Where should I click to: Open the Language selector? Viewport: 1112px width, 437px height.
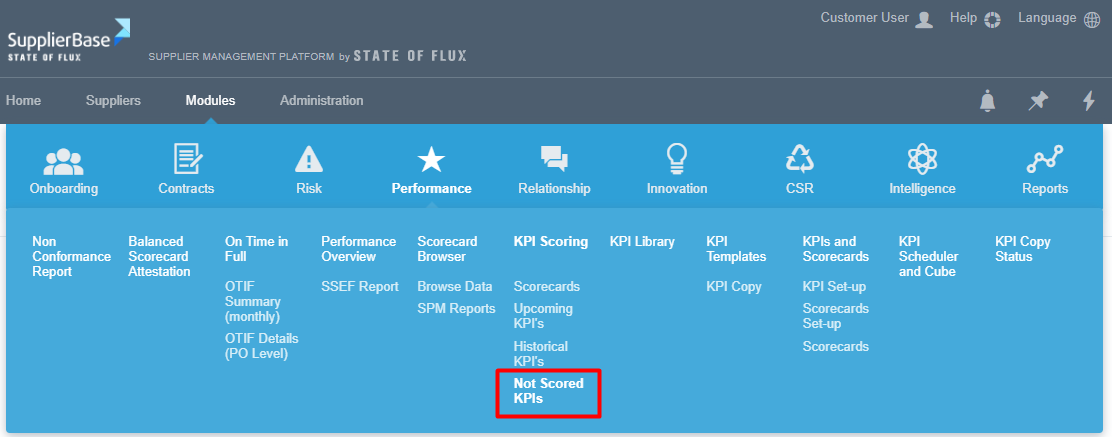click(x=1059, y=19)
